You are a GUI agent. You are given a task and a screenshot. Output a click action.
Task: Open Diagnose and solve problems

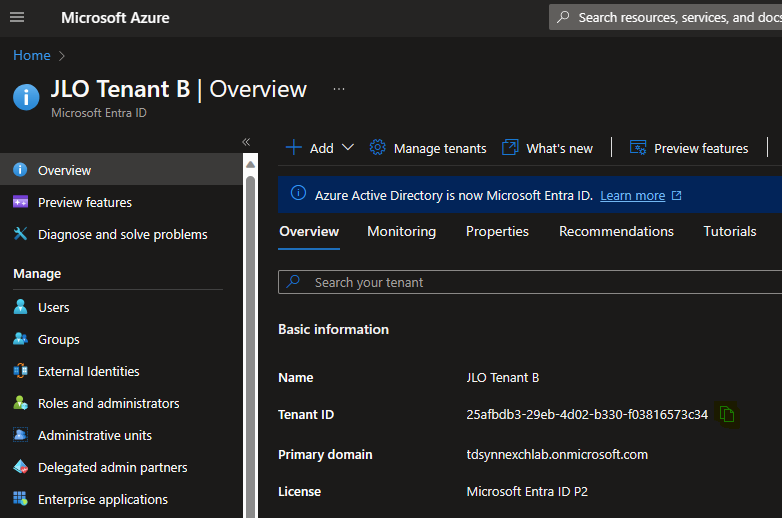[121, 234]
